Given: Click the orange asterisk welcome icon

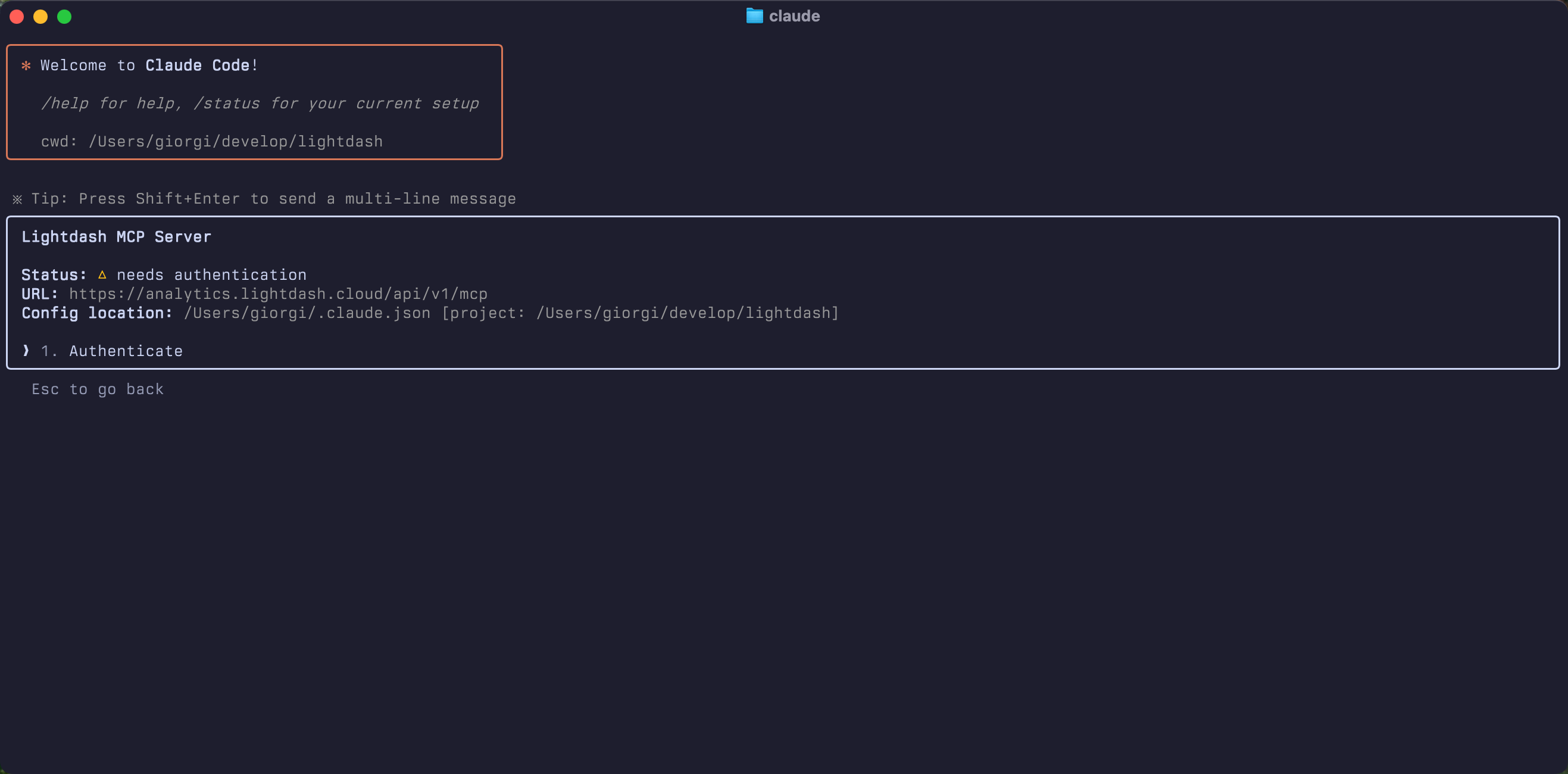Looking at the screenshot, I should click(26, 65).
